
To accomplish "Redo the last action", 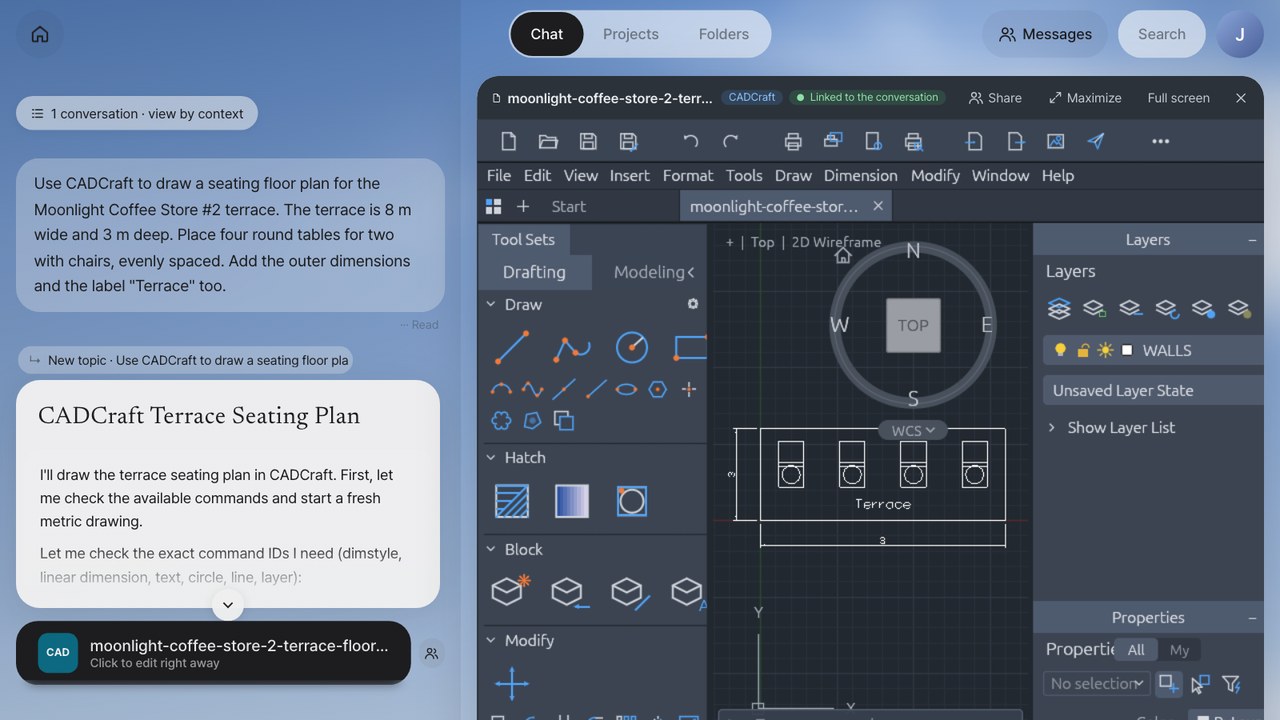I will [731, 141].
